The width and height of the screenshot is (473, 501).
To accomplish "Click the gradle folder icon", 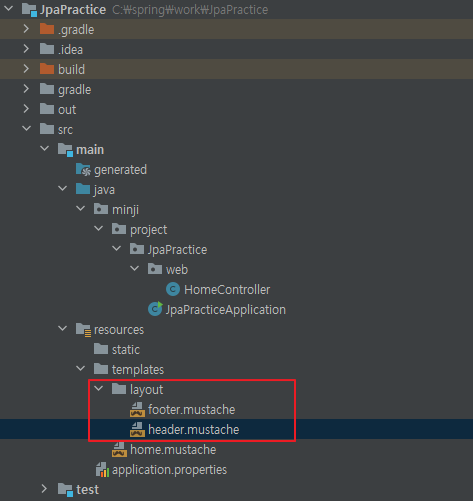I will (47, 89).
